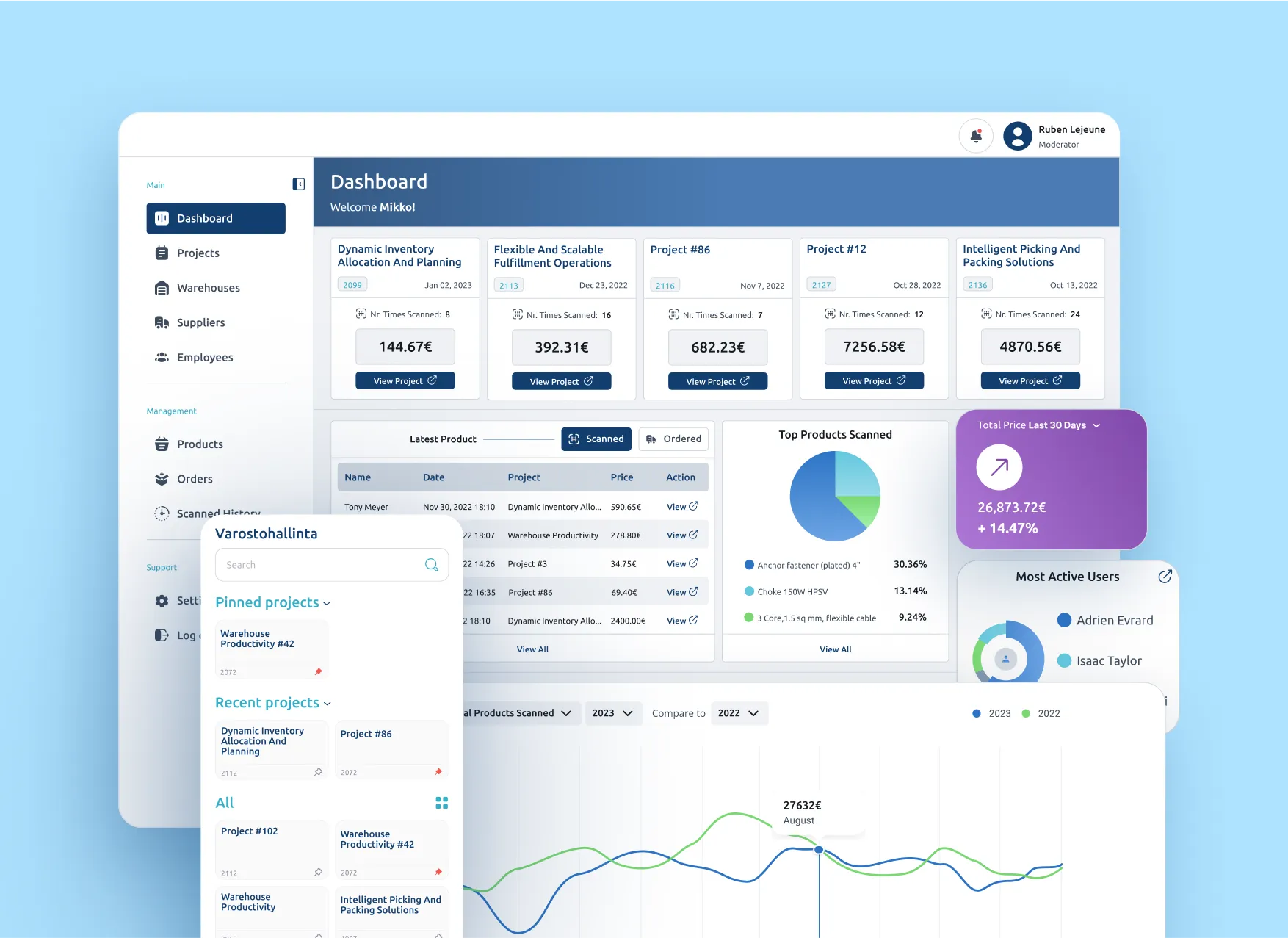View the 2400.00€ Dynamic Inventory row
This screenshot has width=1288, height=938.
682,621
